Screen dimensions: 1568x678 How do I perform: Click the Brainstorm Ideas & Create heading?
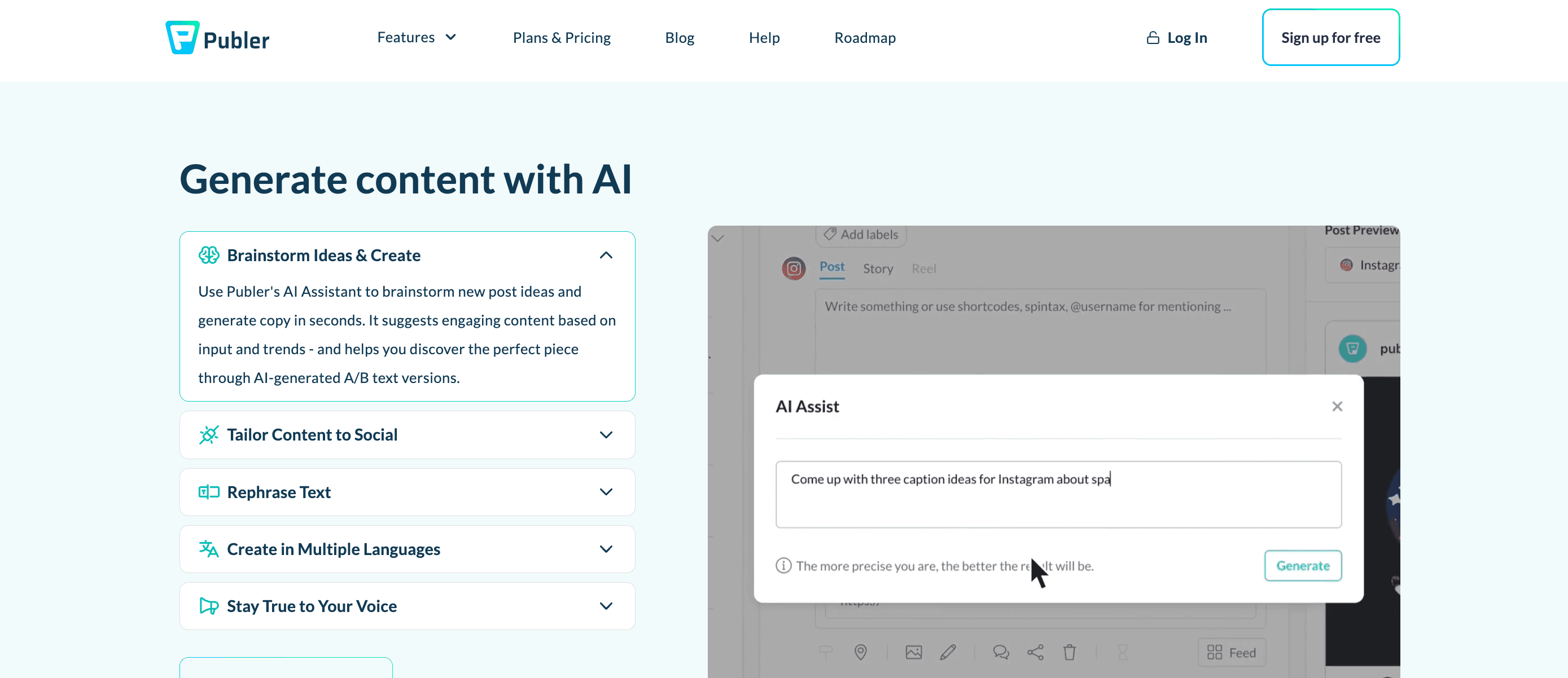(324, 256)
